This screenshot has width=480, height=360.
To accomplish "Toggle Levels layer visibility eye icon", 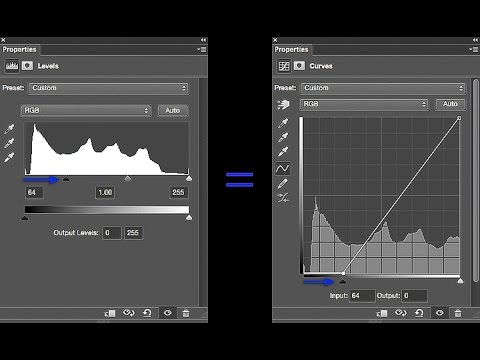I will [168, 313].
